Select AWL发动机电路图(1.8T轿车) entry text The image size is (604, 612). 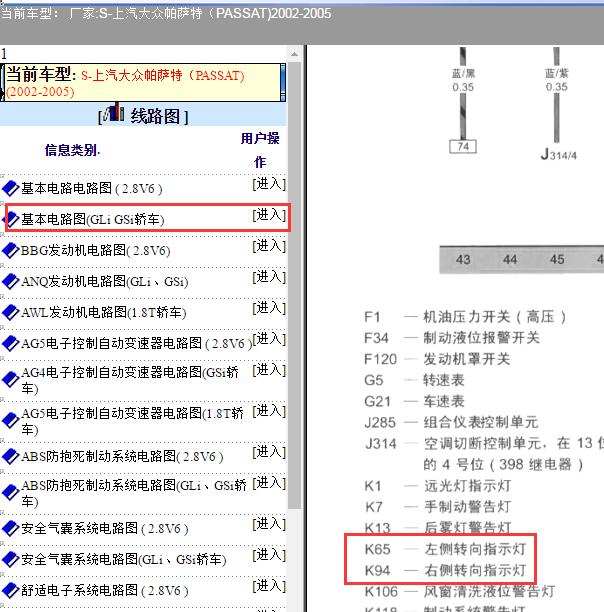coord(103,312)
